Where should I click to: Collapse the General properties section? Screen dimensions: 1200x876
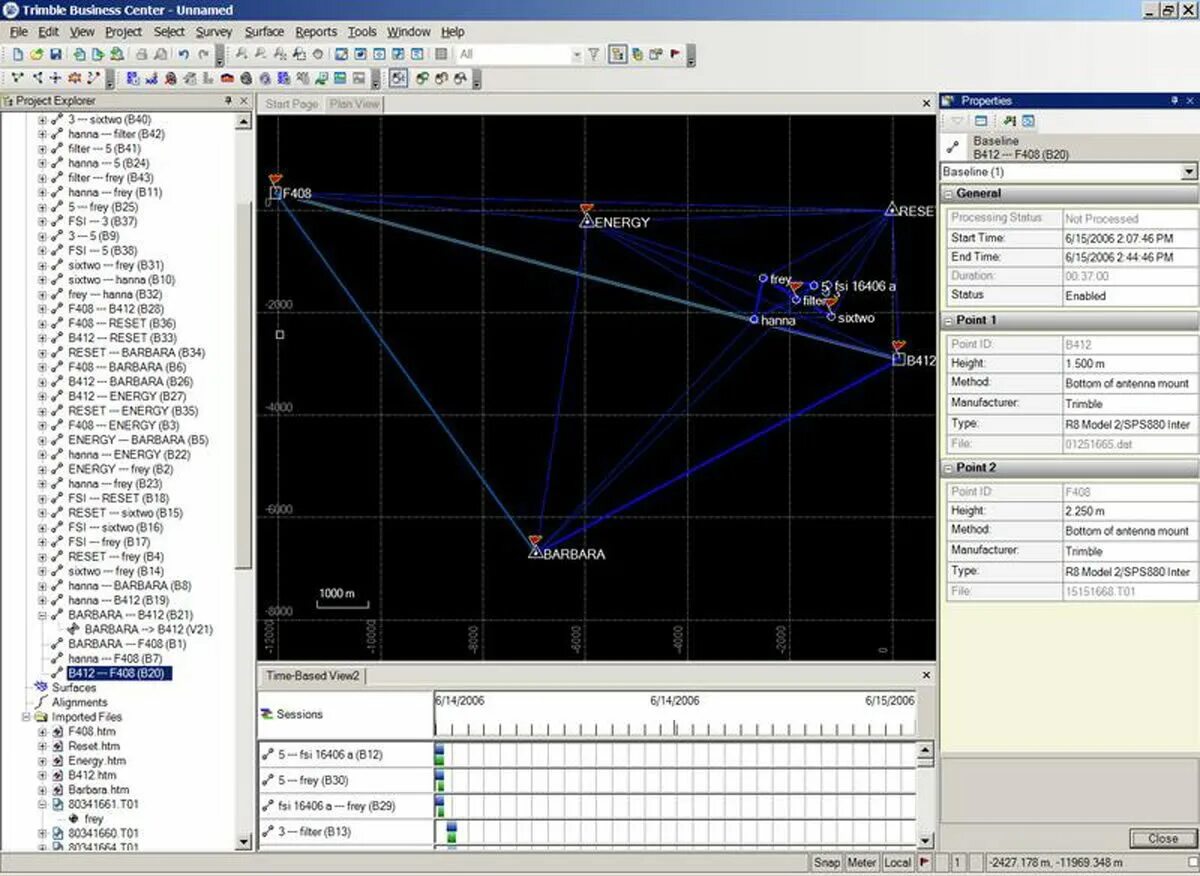[949, 193]
